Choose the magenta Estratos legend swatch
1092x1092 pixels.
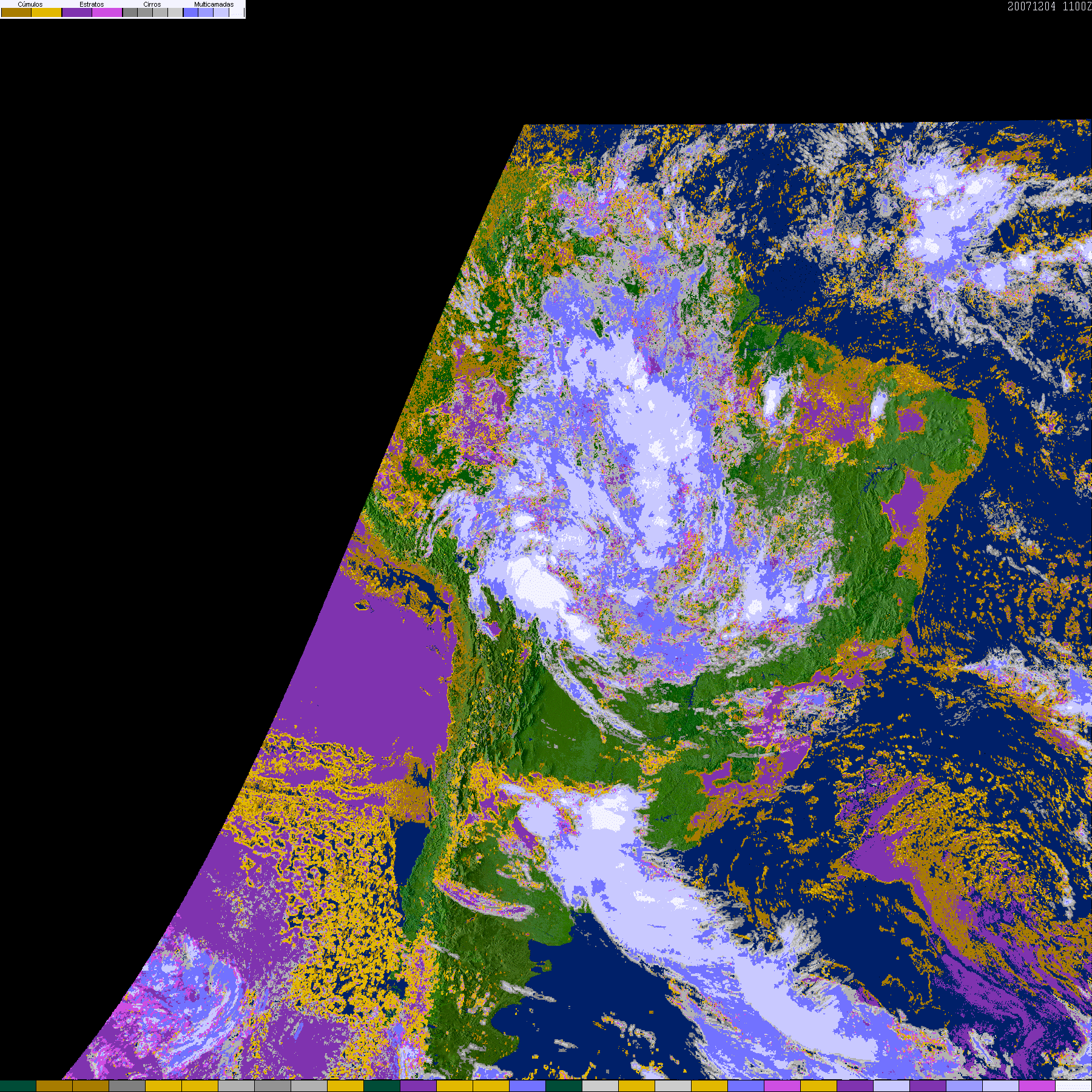107,12
